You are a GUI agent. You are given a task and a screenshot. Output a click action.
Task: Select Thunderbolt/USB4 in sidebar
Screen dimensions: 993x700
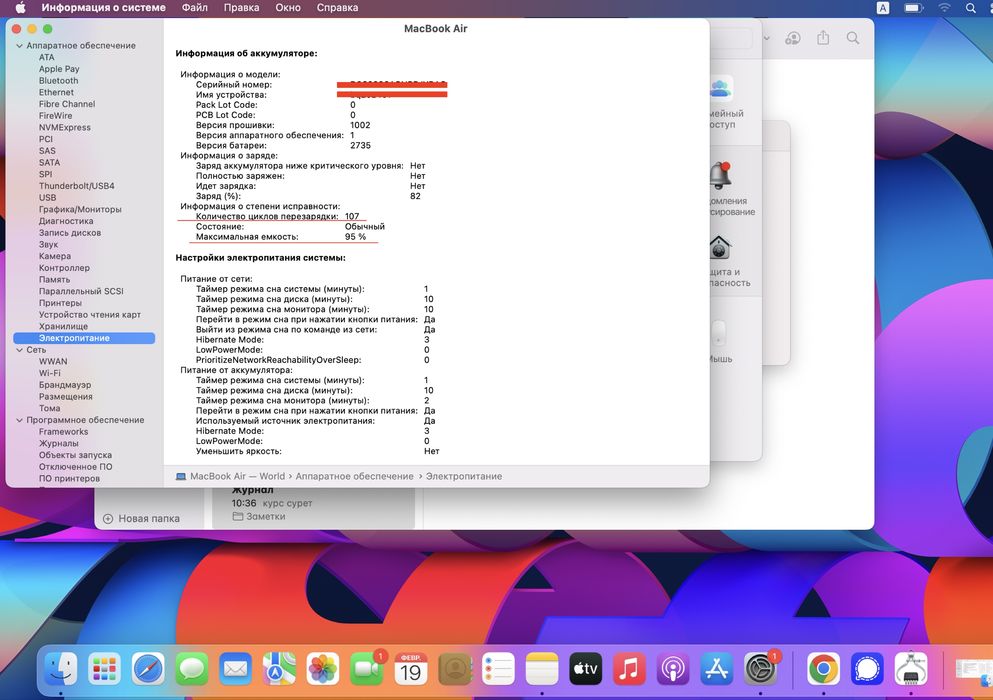click(77, 186)
